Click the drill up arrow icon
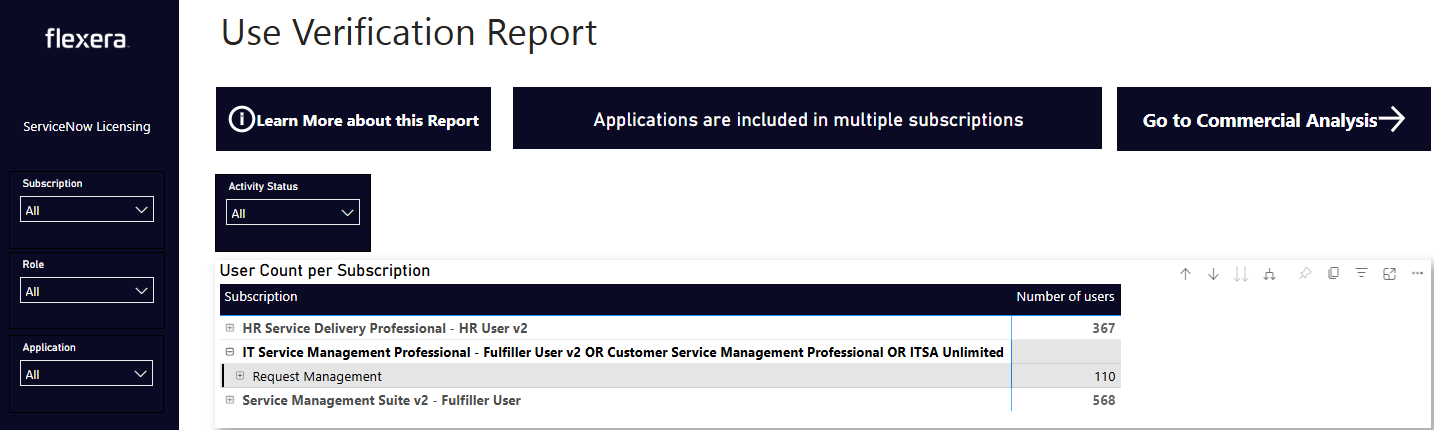The image size is (1434, 430). [x=1185, y=274]
